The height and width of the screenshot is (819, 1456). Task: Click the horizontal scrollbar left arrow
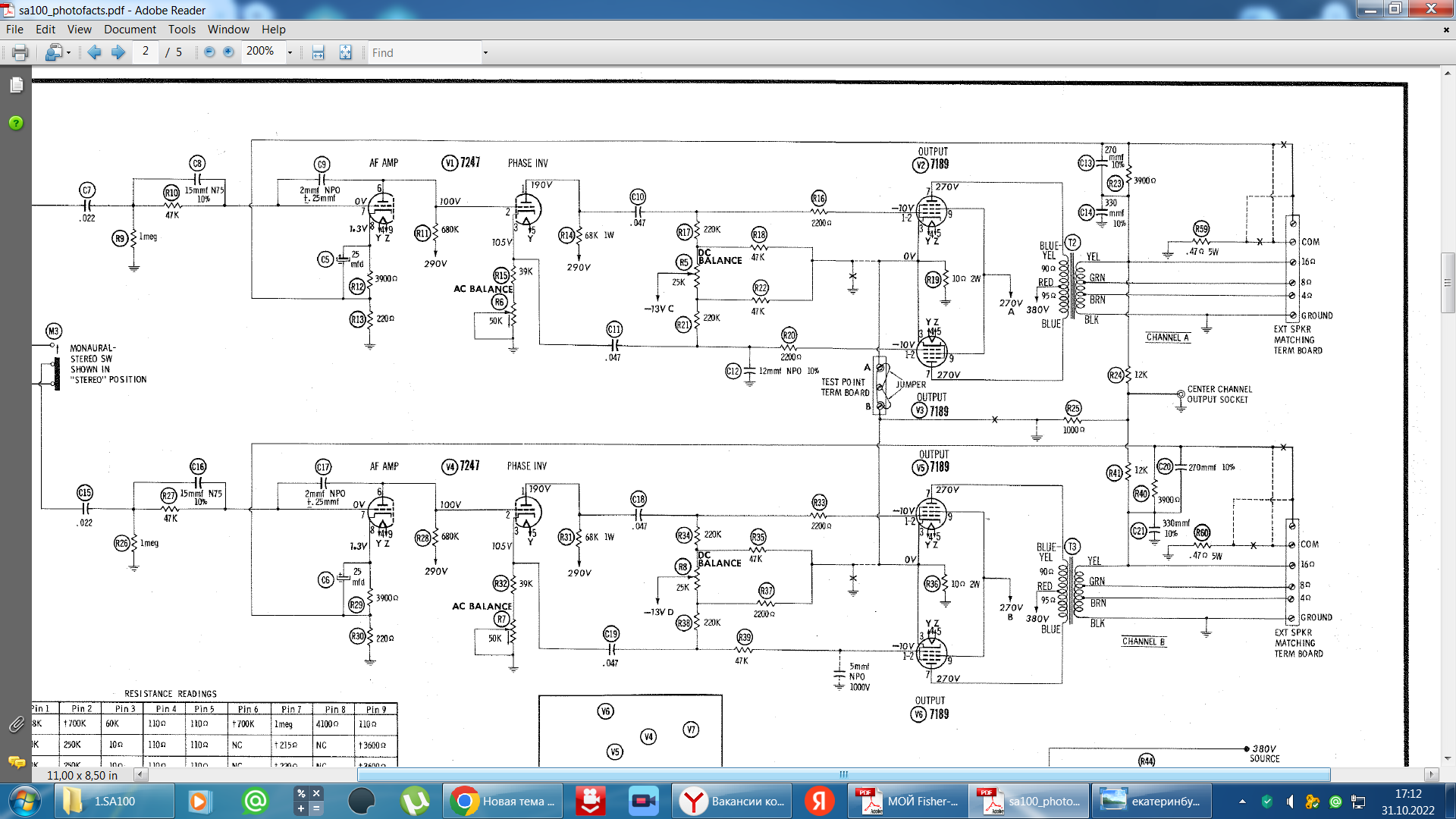pos(141,774)
